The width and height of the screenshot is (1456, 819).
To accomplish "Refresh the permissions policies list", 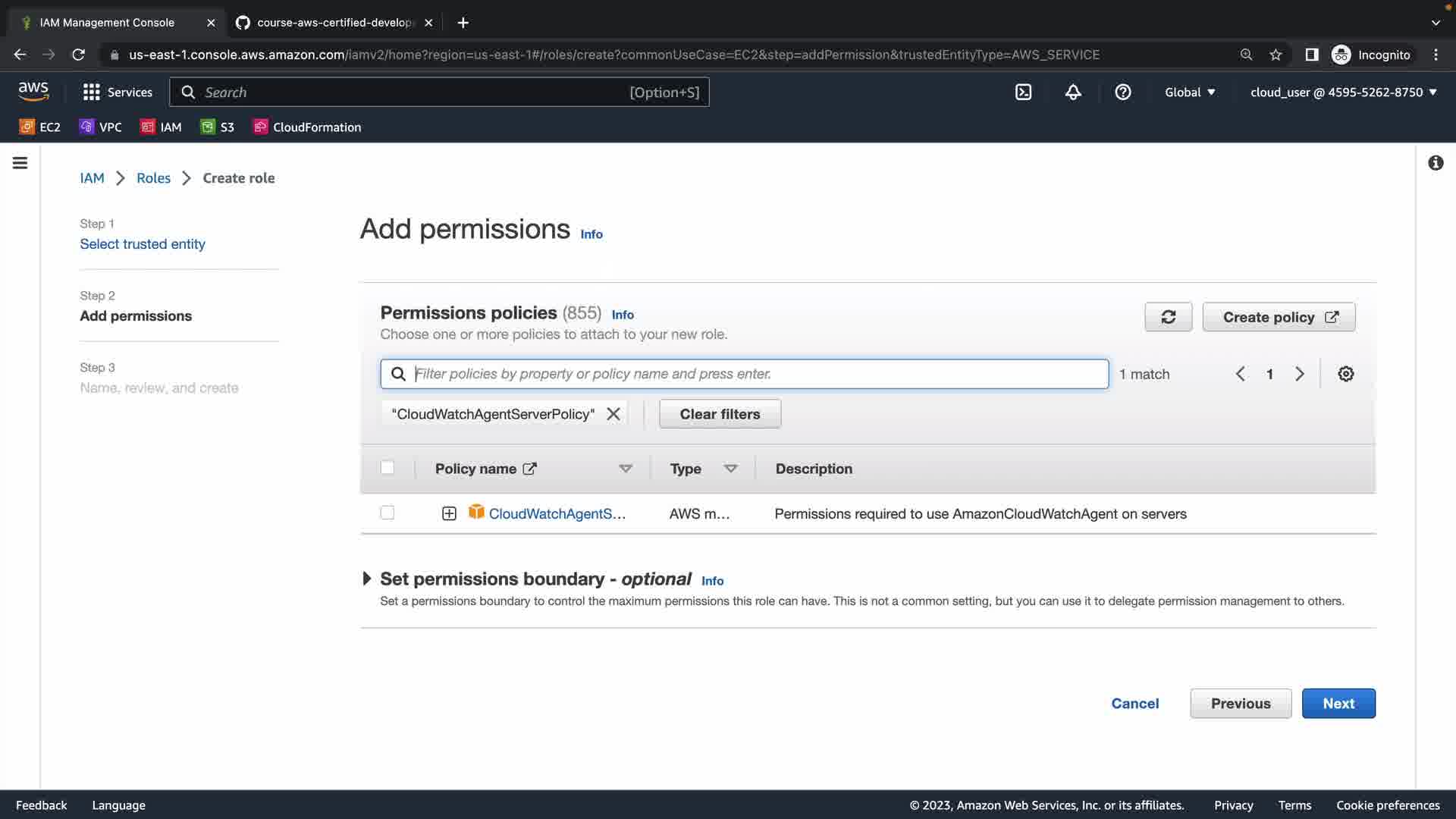I will point(1168,317).
